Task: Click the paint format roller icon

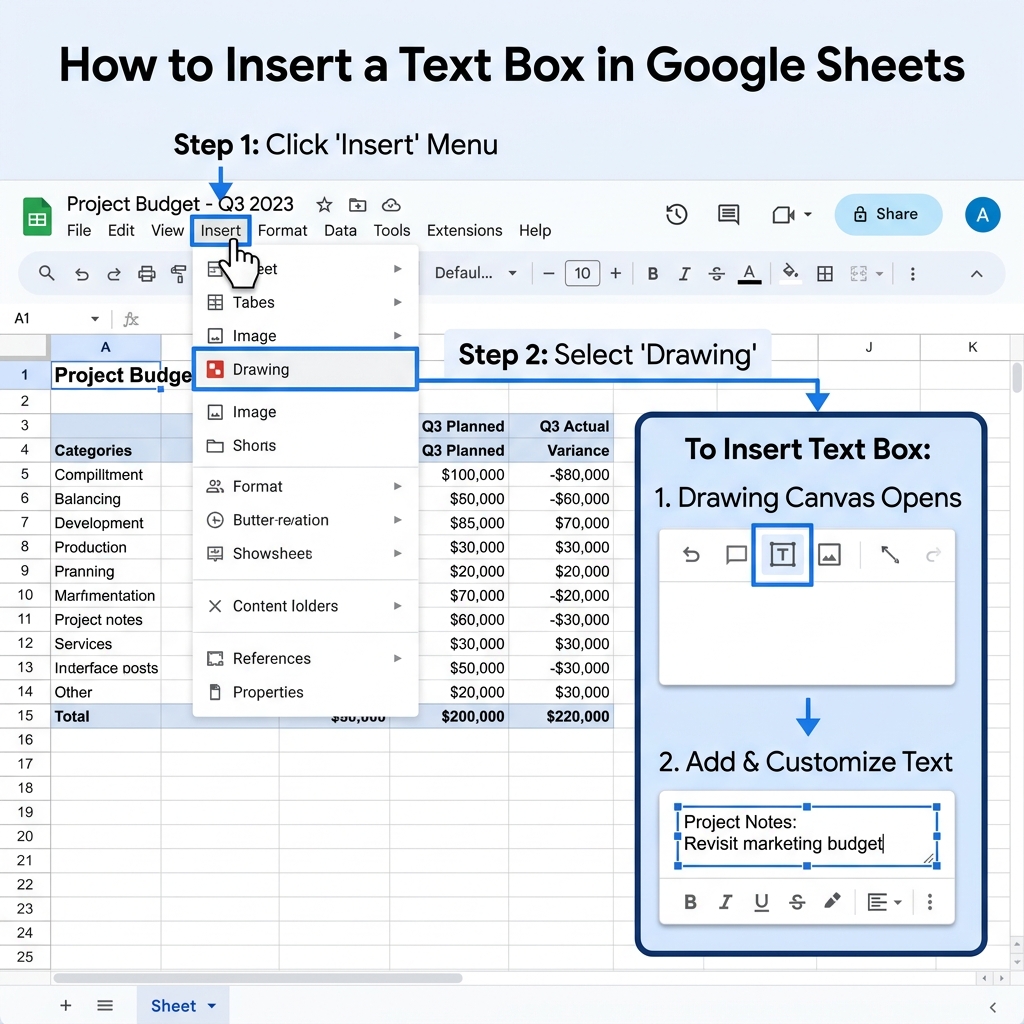Action: pos(178,273)
